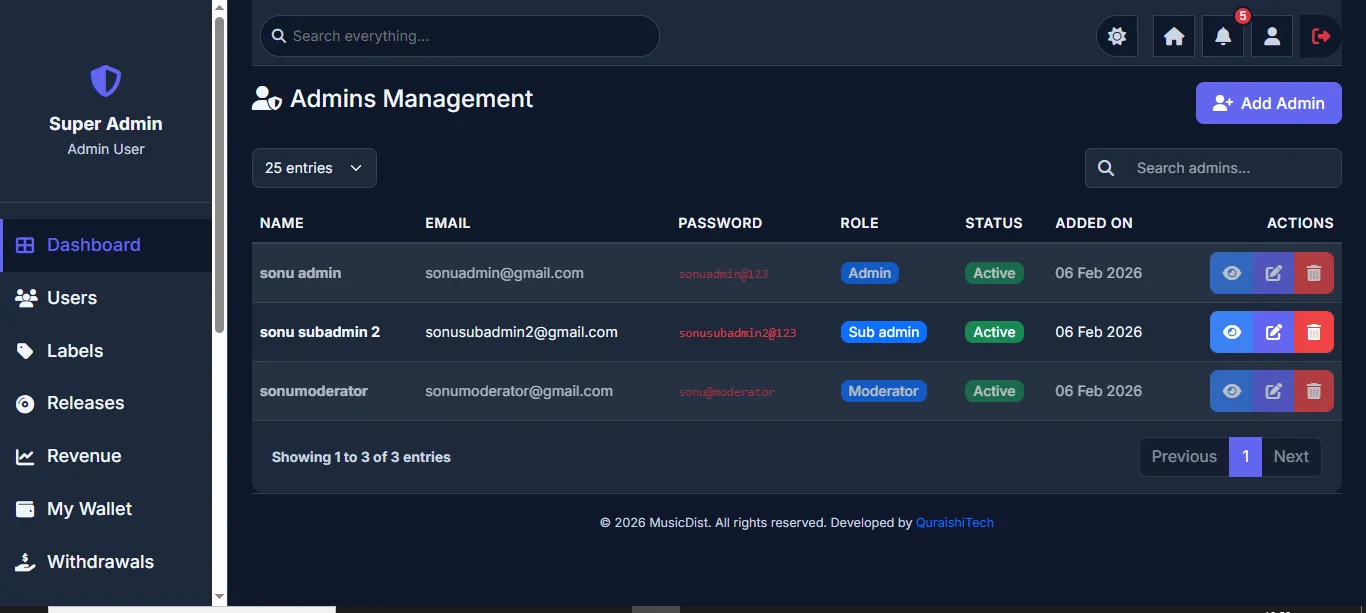The image size is (1366, 613).
Task: View the sonu admin row with its eye icon
Action: click(1232, 273)
